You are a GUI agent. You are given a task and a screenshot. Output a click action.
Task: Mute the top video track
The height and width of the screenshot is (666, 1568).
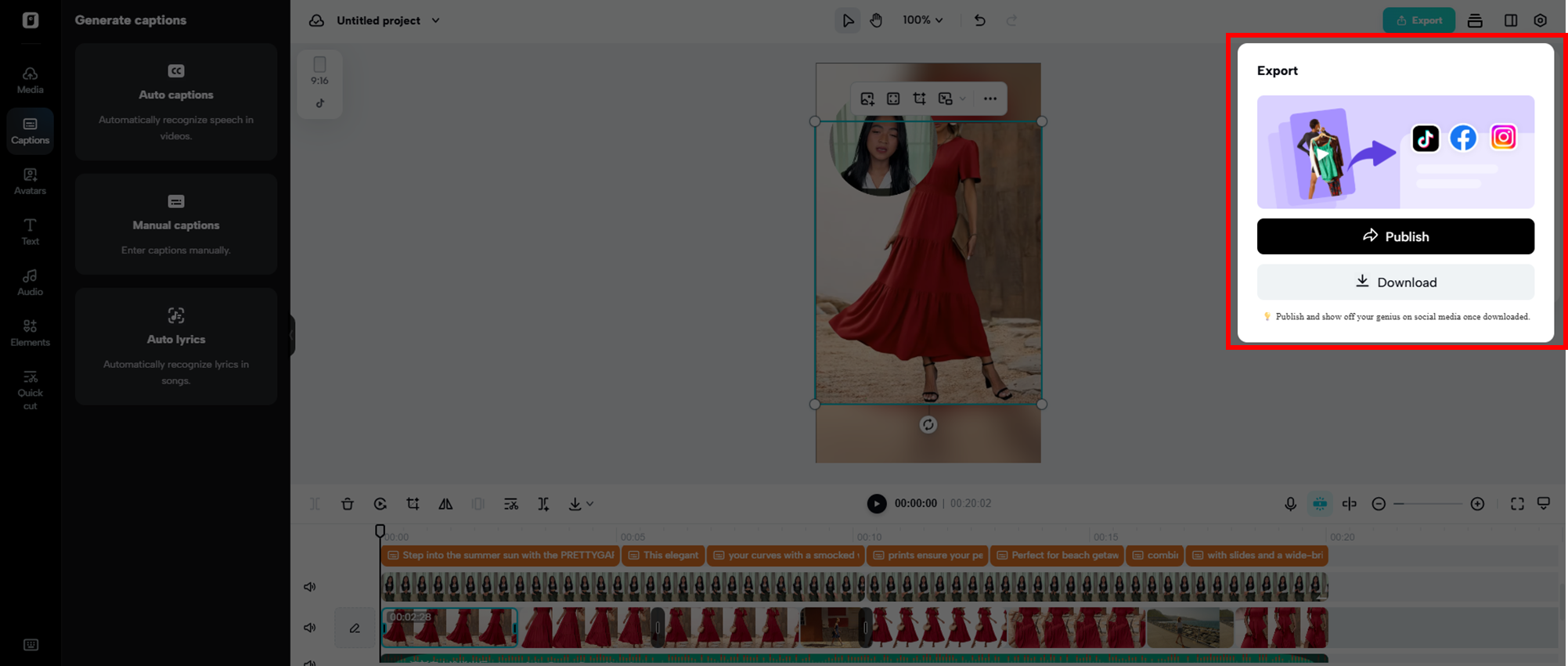pyautogui.click(x=310, y=587)
